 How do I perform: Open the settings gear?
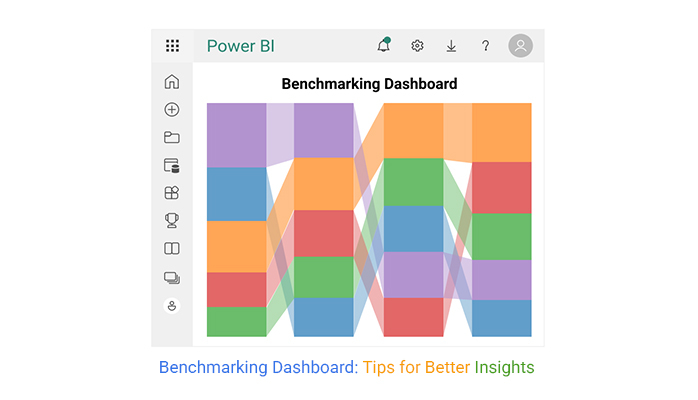click(x=417, y=46)
